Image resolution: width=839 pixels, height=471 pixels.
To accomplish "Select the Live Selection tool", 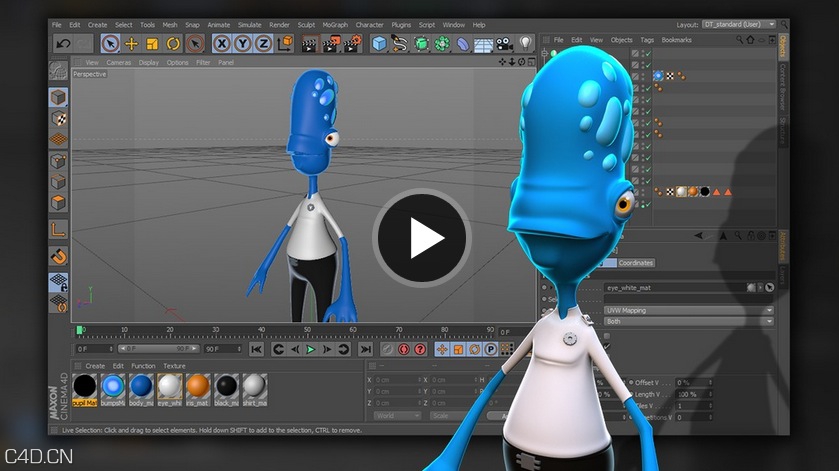I will 110,44.
